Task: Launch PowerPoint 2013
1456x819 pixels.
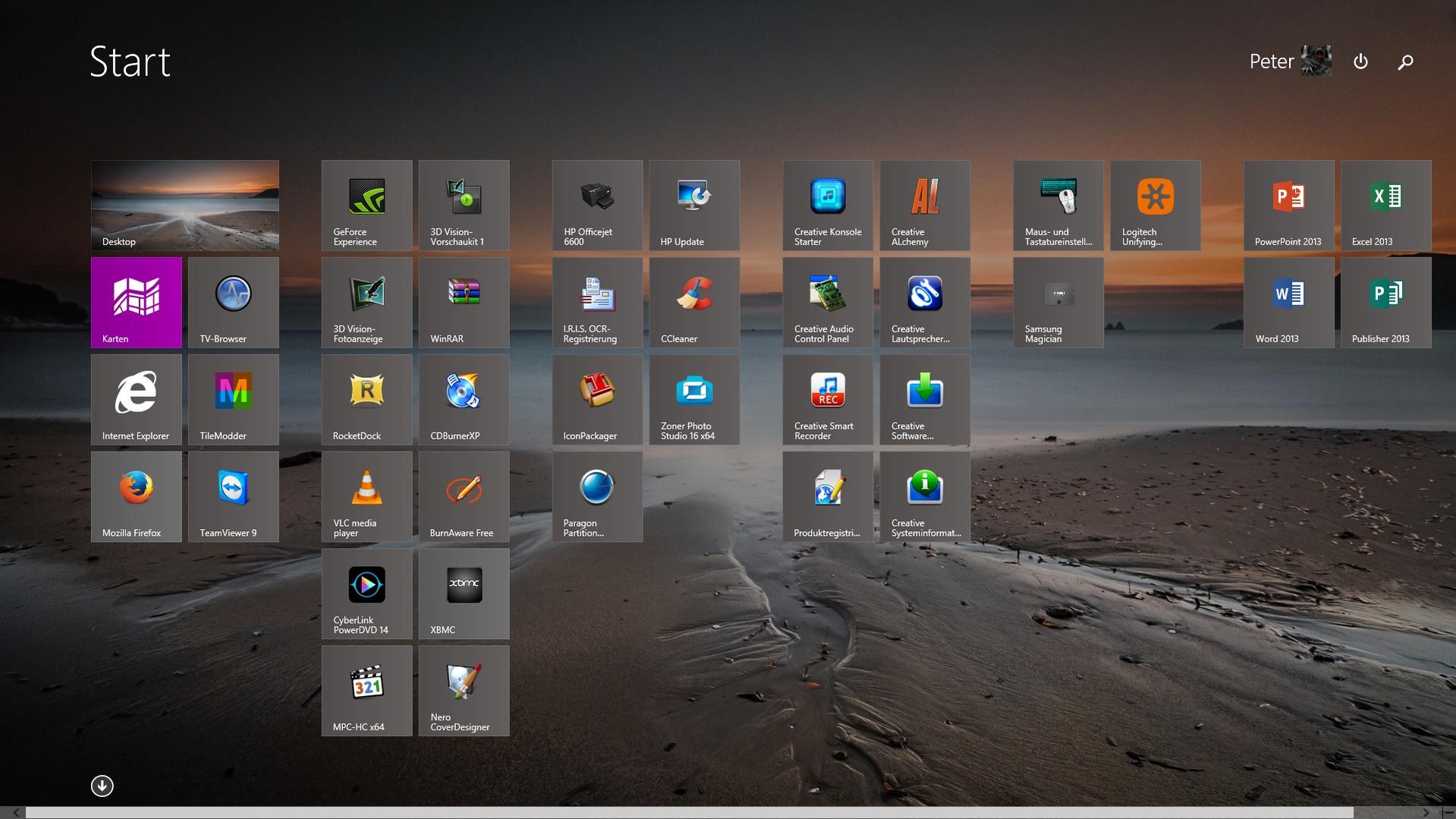Action: click(1290, 205)
